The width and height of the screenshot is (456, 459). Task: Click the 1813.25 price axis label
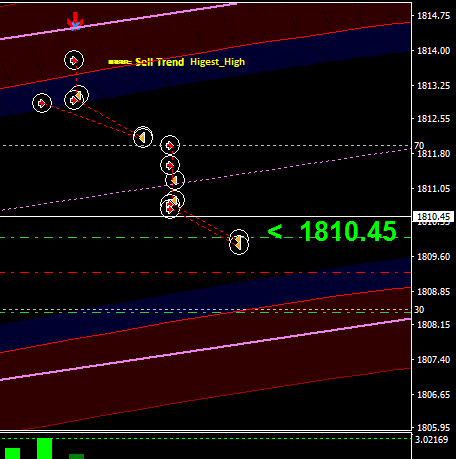(433, 86)
